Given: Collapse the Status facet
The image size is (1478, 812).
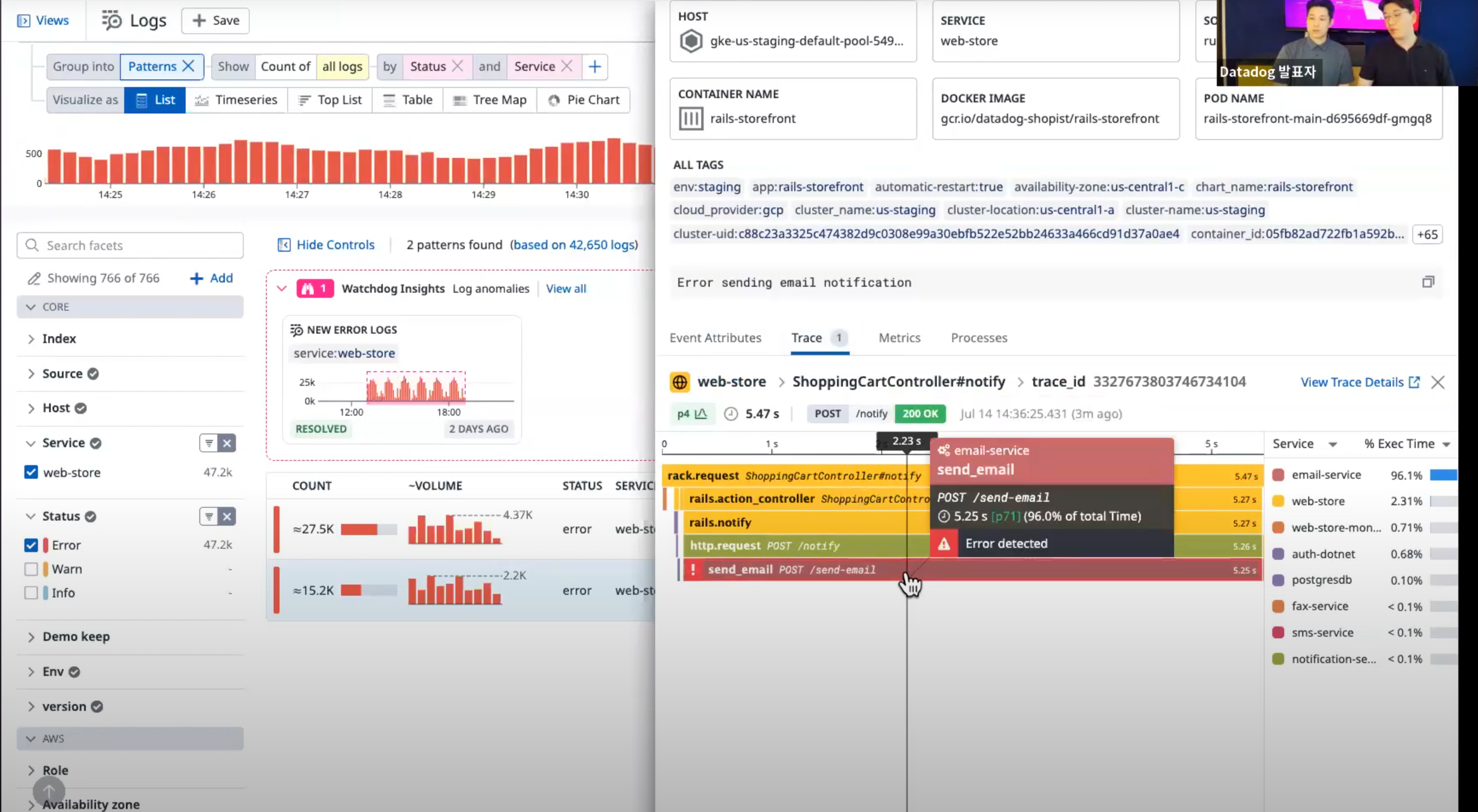Looking at the screenshot, I should (x=31, y=517).
